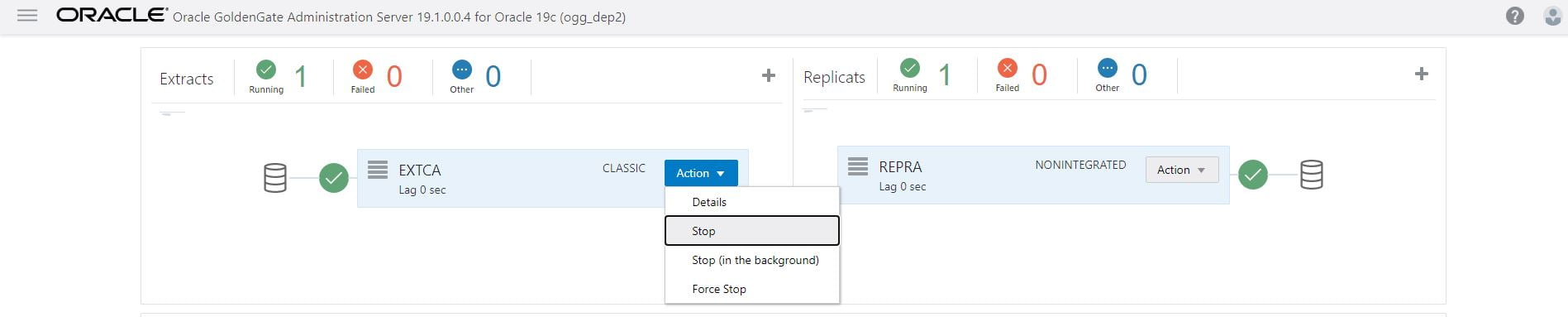Add a new Extract with plus icon
Image resolution: width=1568 pixels, height=317 pixels.
(769, 75)
